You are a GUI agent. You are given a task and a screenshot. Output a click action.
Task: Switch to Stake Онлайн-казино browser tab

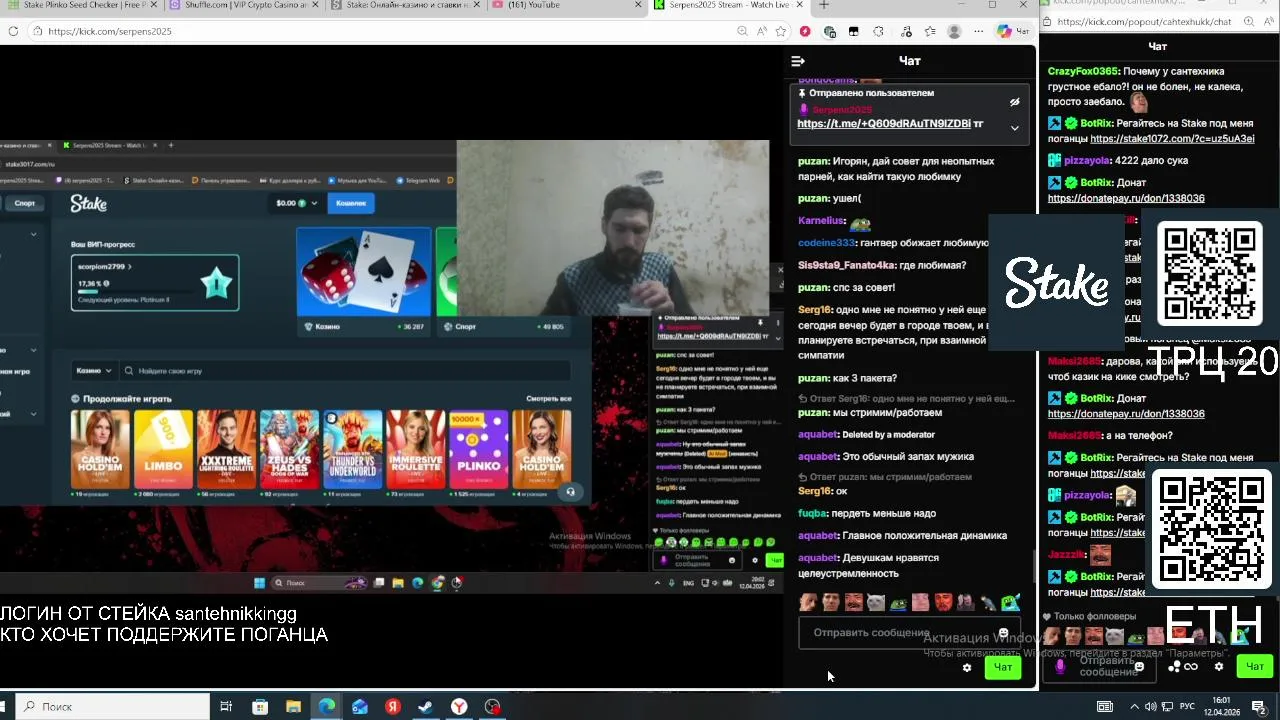408,6
